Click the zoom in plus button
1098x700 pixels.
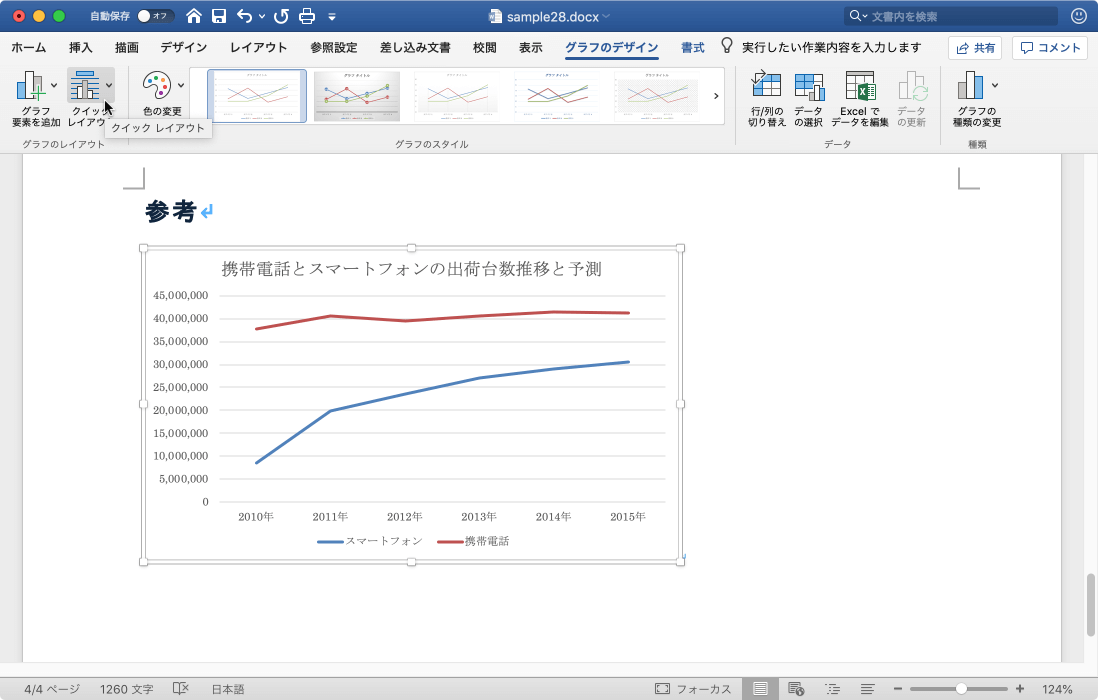(x=1020, y=689)
